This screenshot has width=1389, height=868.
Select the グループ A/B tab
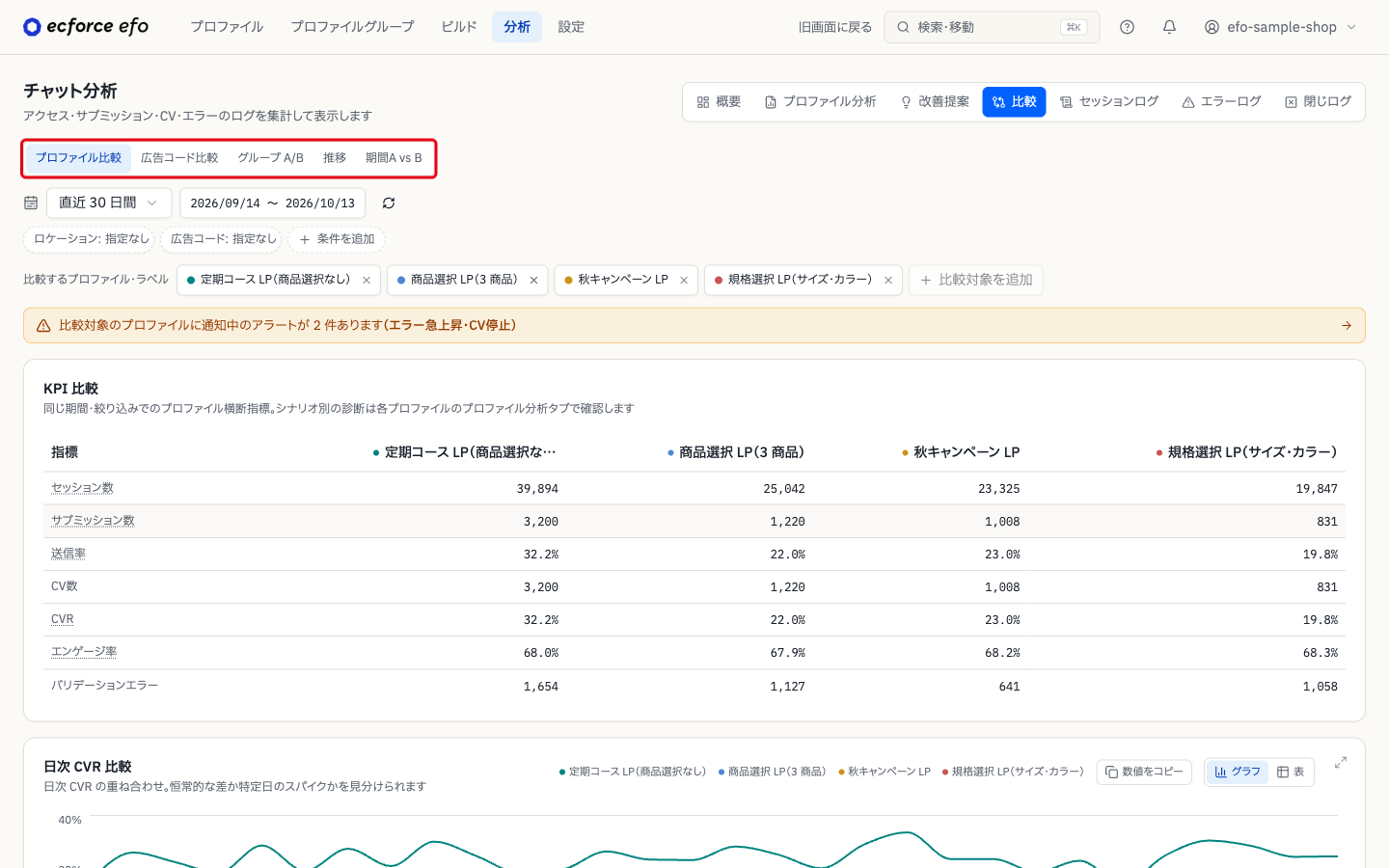(x=271, y=158)
